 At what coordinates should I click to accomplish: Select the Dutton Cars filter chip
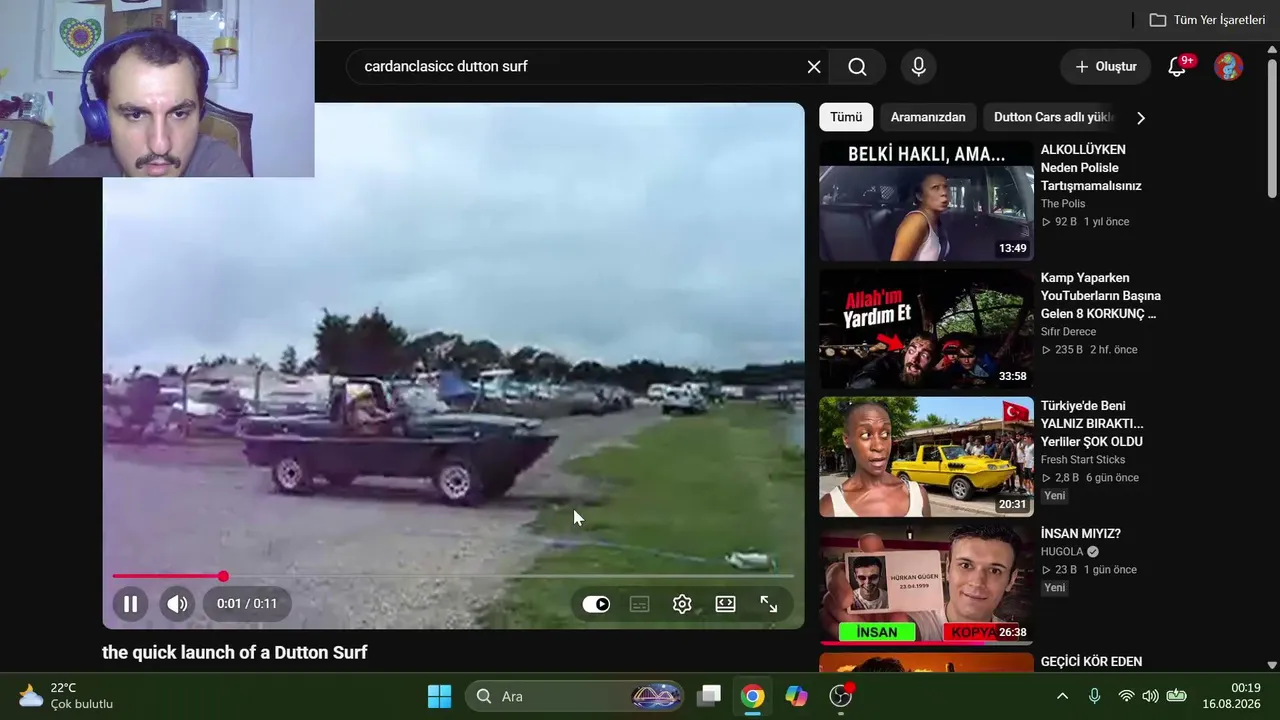[1053, 117]
